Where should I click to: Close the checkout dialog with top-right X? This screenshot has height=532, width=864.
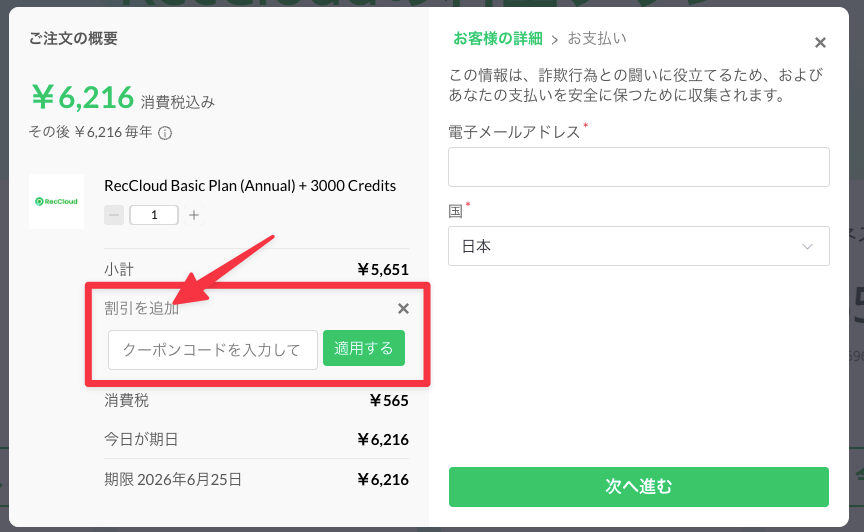tap(820, 42)
